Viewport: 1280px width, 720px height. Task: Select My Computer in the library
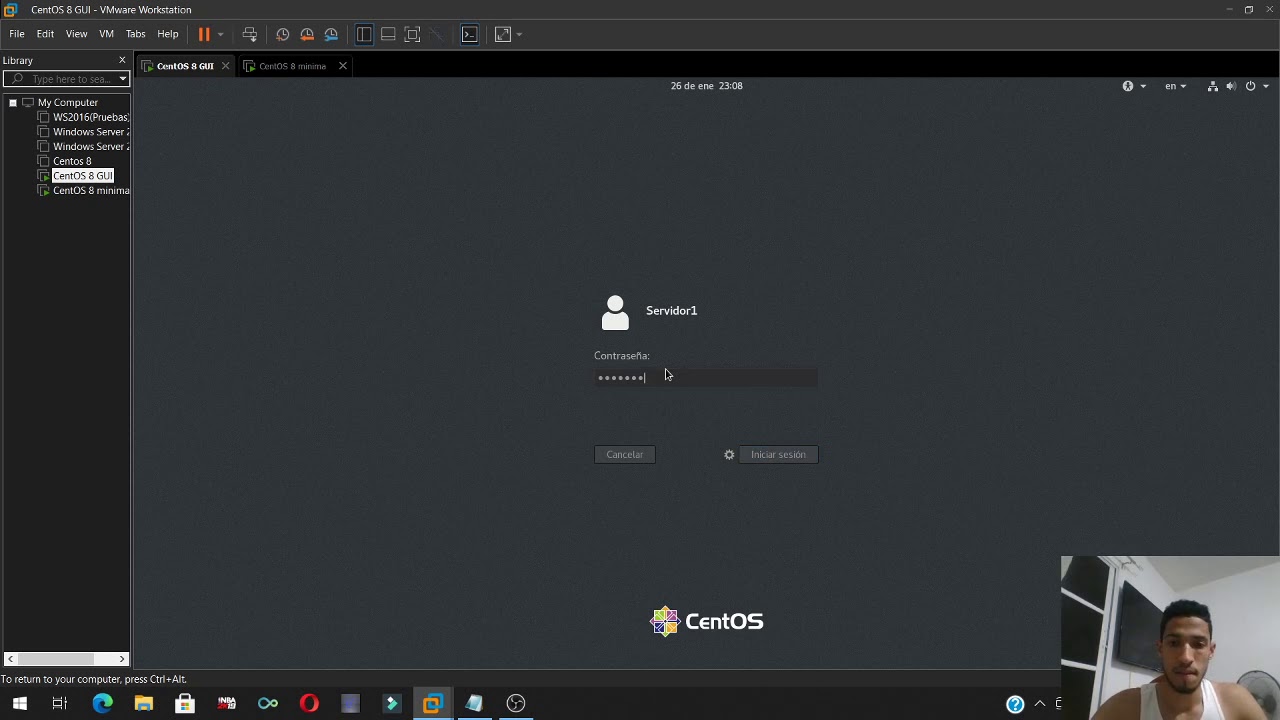[x=67, y=102]
